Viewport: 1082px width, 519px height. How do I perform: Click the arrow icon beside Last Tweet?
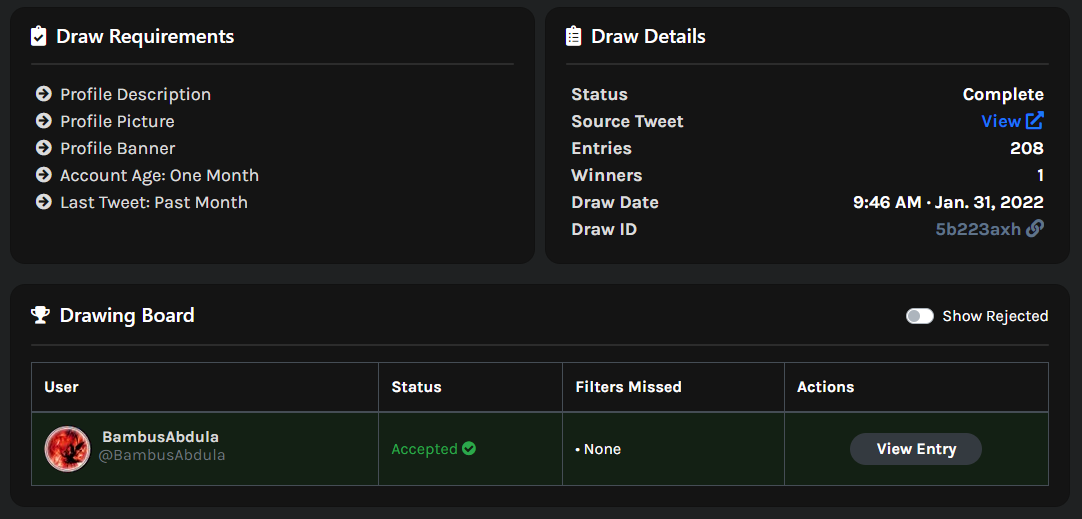click(x=43, y=202)
